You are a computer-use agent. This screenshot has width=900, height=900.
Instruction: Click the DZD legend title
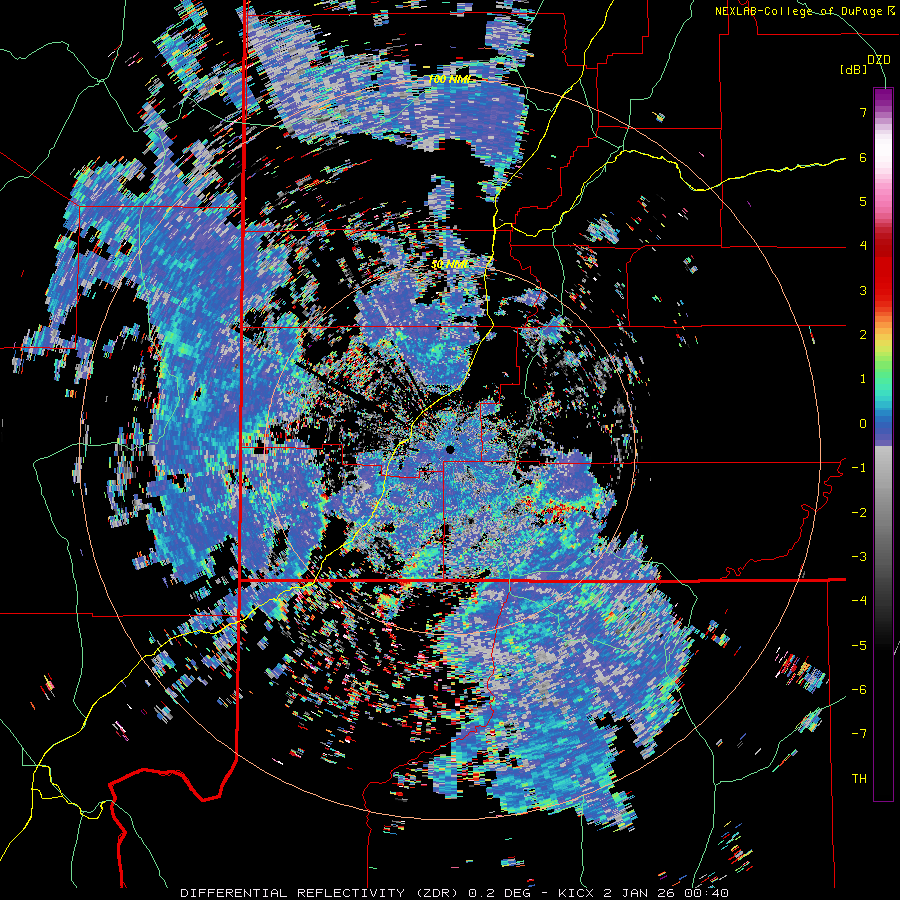[x=878, y=60]
